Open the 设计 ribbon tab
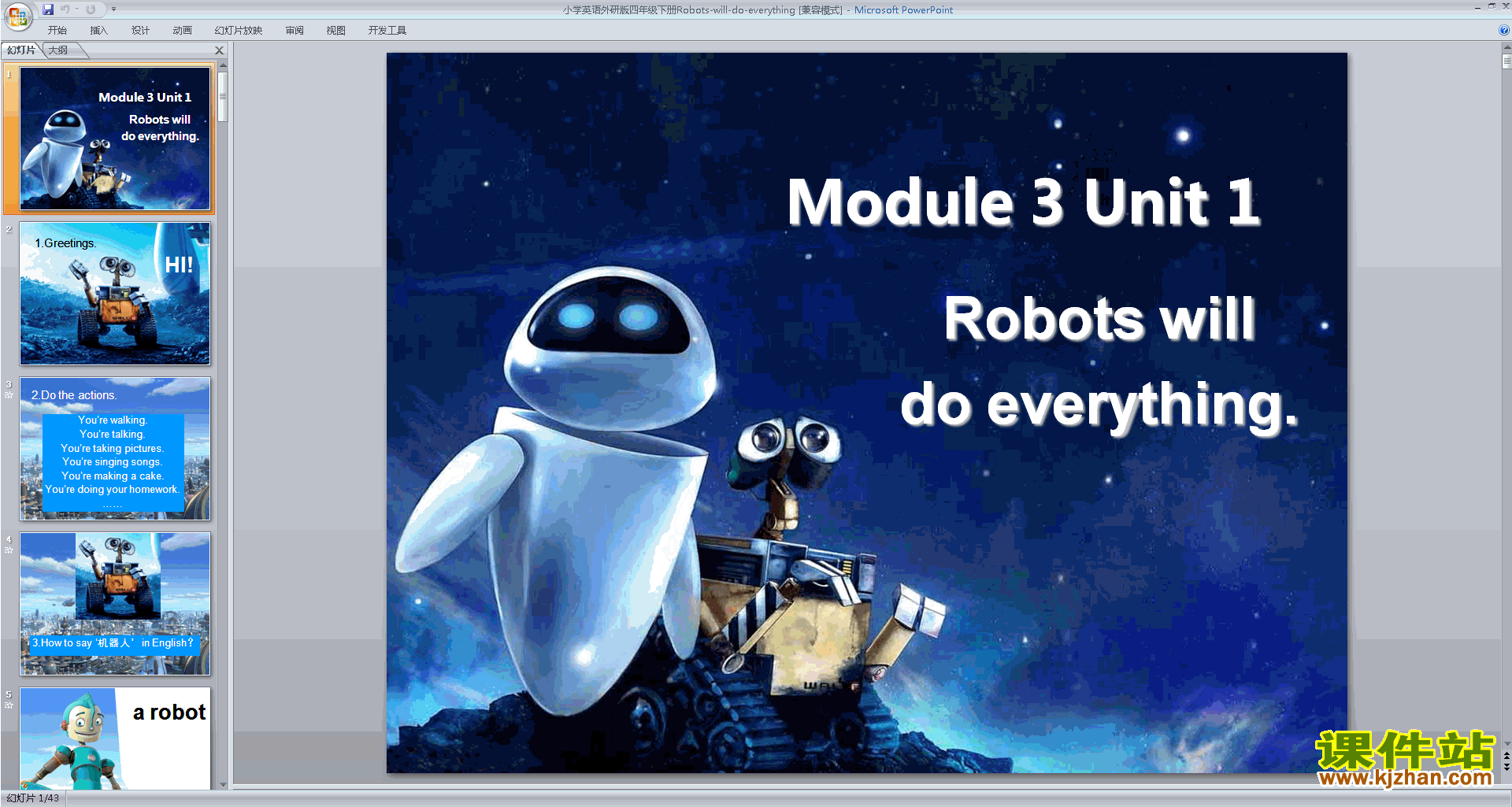The image size is (1512, 807). tap(140, 31)
